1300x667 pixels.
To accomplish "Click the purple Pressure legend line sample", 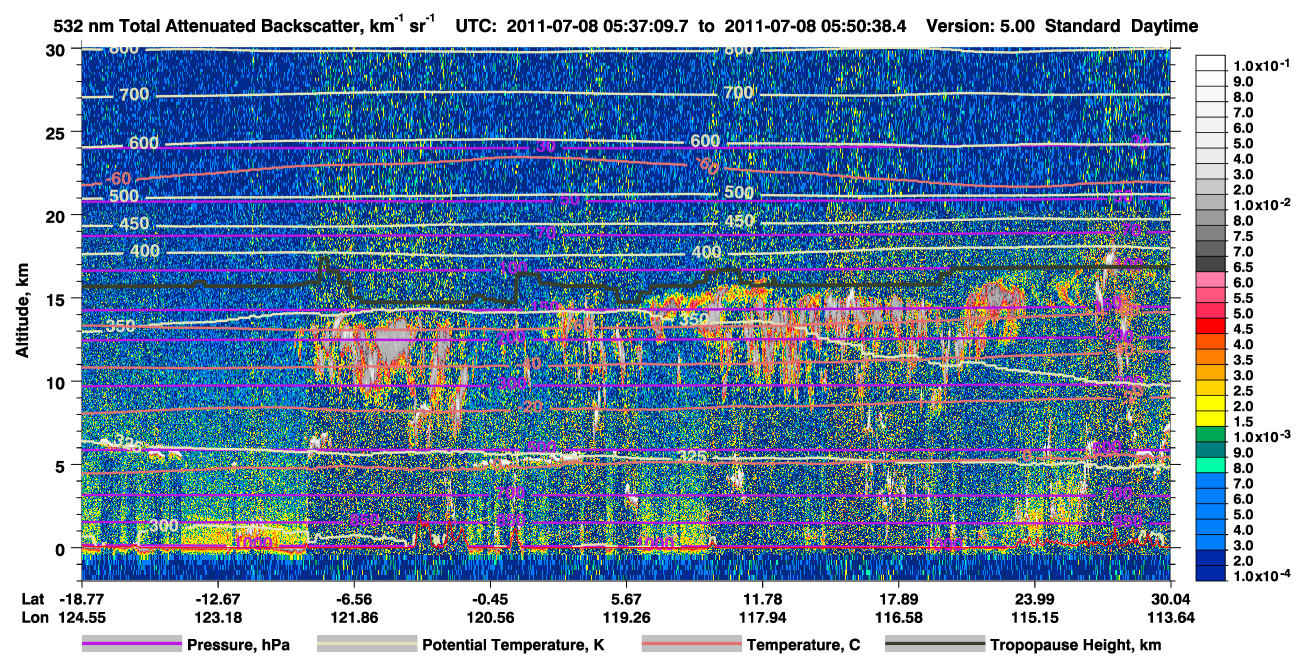I will tap(132, 645).
